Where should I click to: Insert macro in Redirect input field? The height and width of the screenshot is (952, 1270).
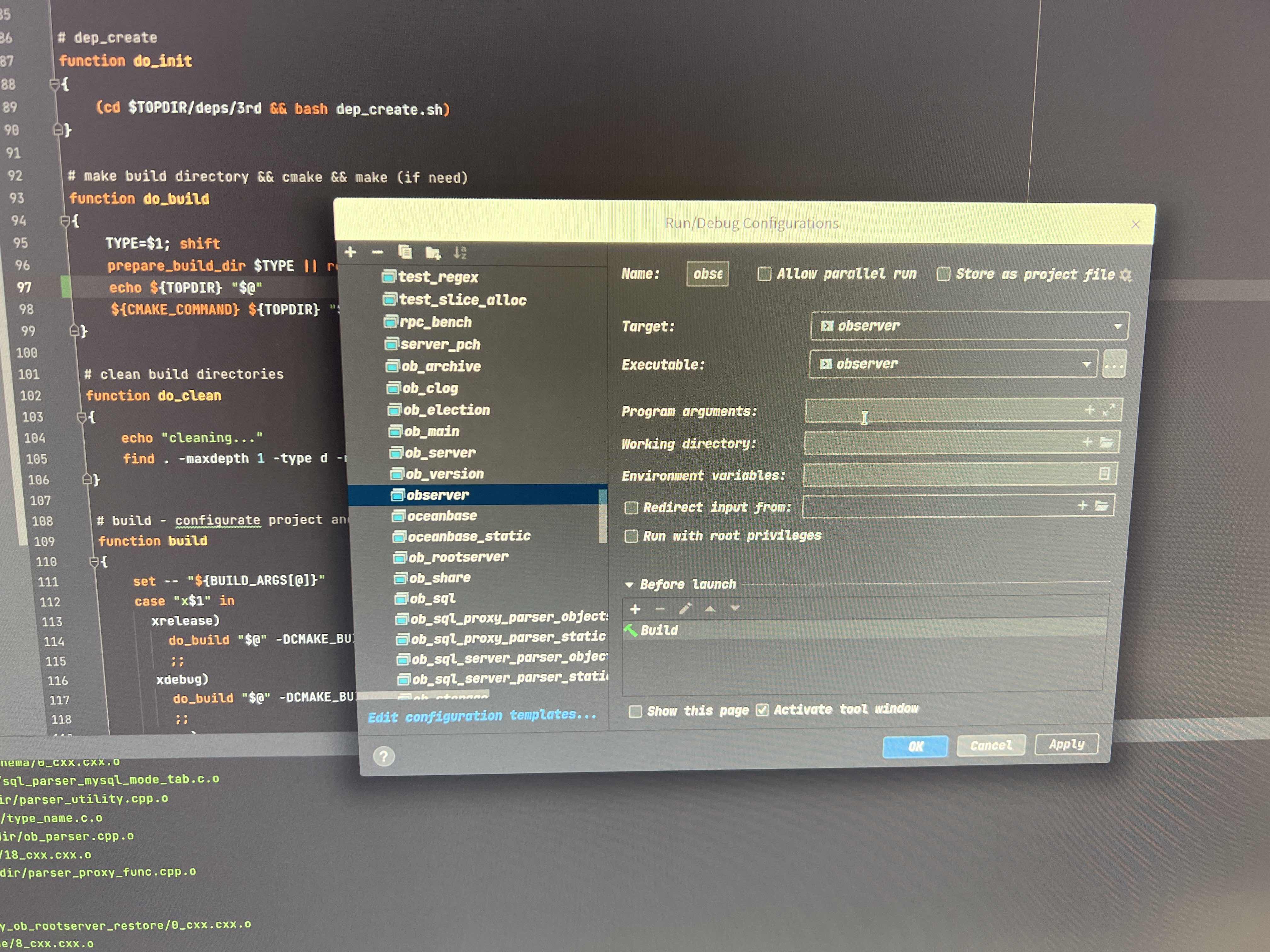[1082, 506]
